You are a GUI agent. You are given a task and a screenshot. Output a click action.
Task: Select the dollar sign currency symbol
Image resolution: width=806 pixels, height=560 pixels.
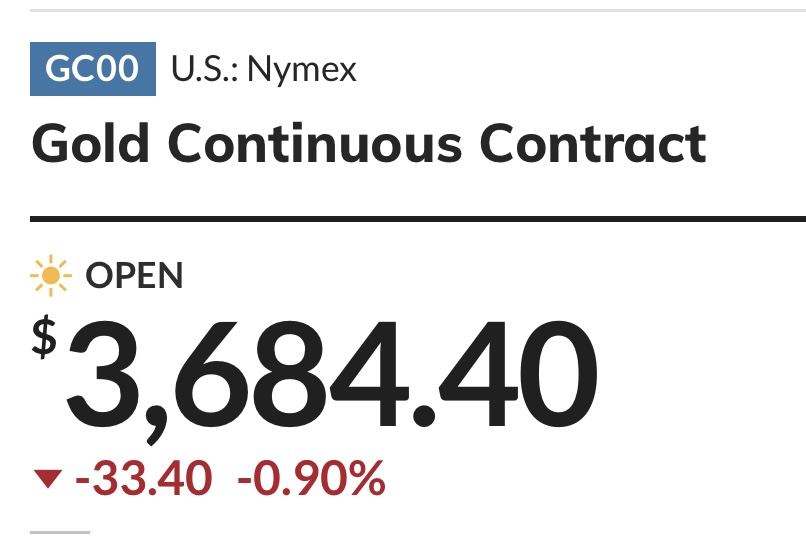pyautogui.click(x=44, y=337)
